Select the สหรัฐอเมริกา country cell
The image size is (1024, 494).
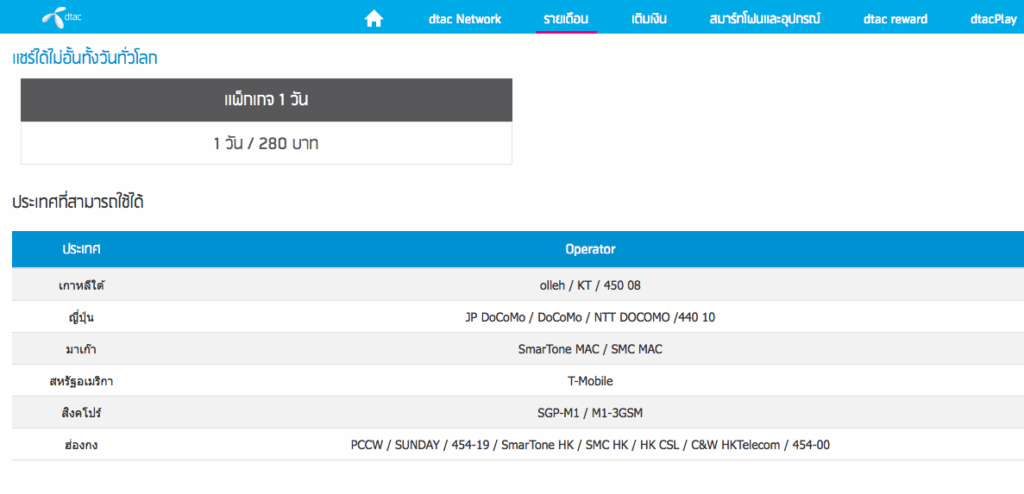point(82,381)
